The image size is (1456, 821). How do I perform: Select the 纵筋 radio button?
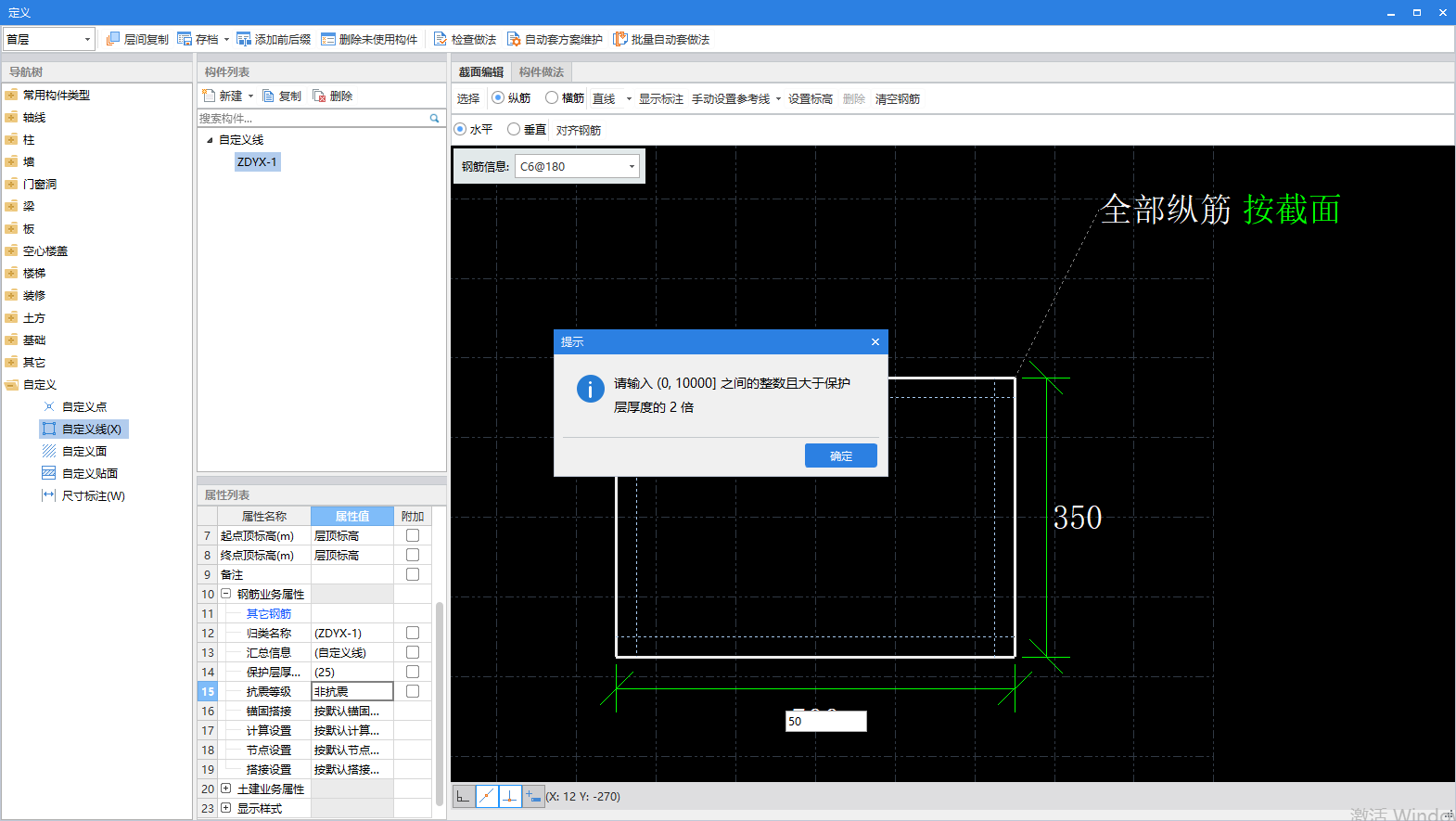(498, 97)
